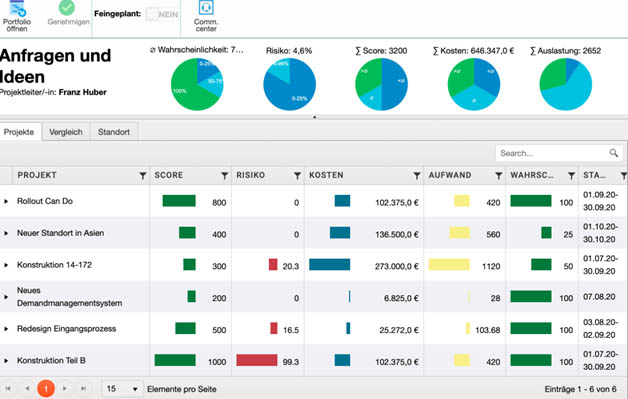The width and height of the screenshot is (628, 399).
Task: Click the panel collapse handle below the charts
Action: pyautogui.click(x=314, y=117)
